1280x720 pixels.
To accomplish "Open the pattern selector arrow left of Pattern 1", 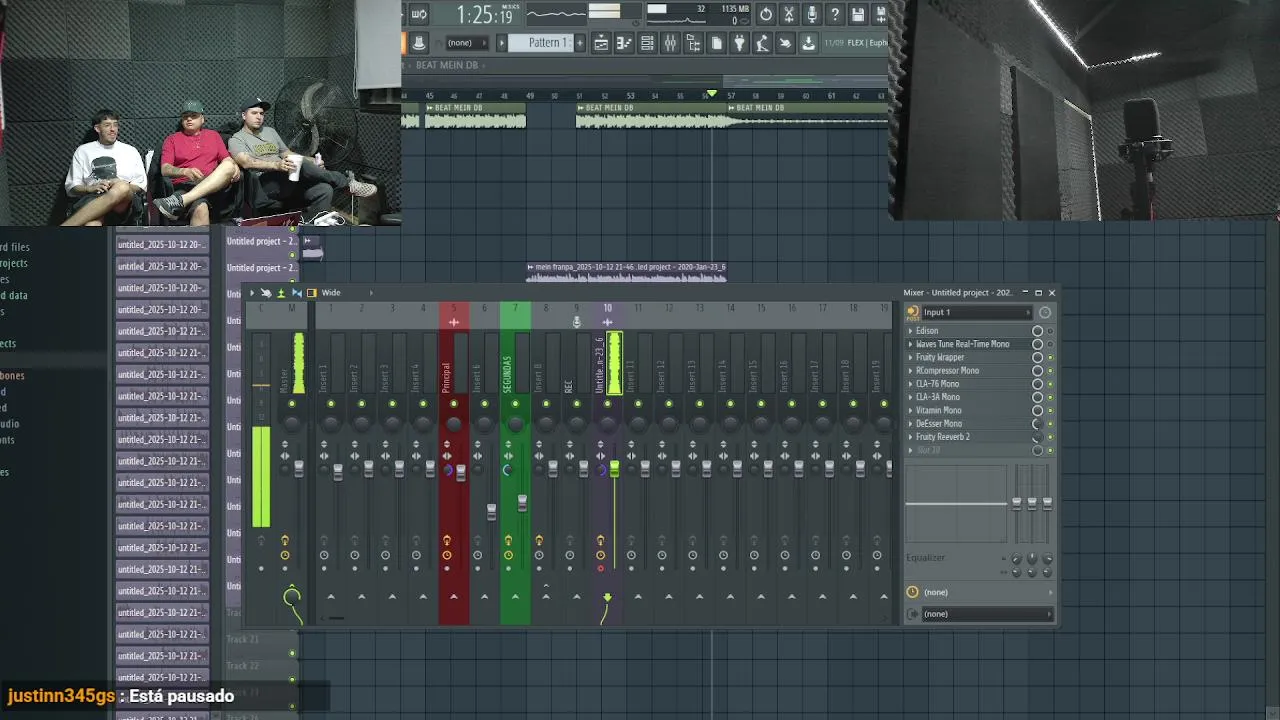I will click(502, 43).
